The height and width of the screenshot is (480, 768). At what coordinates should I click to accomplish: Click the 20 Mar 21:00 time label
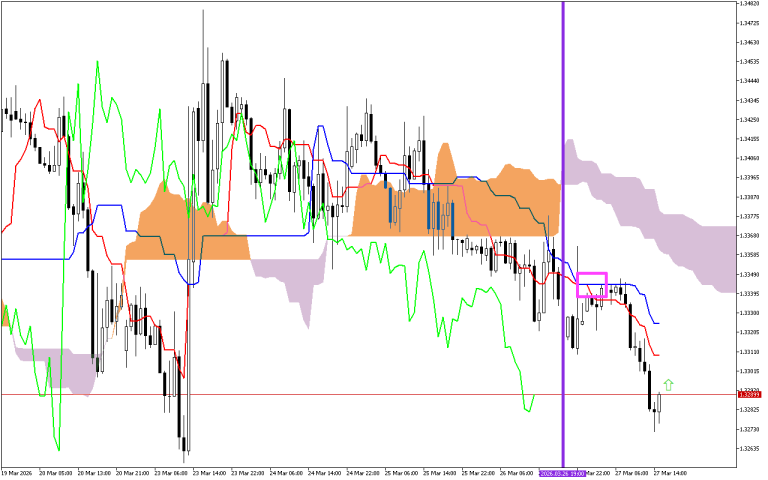tap(132, 474)
